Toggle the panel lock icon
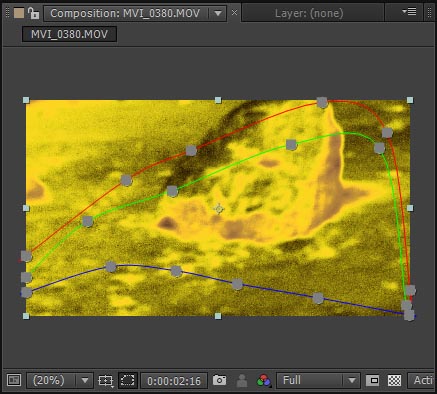The image size is (437, 394). coord(33,13)
